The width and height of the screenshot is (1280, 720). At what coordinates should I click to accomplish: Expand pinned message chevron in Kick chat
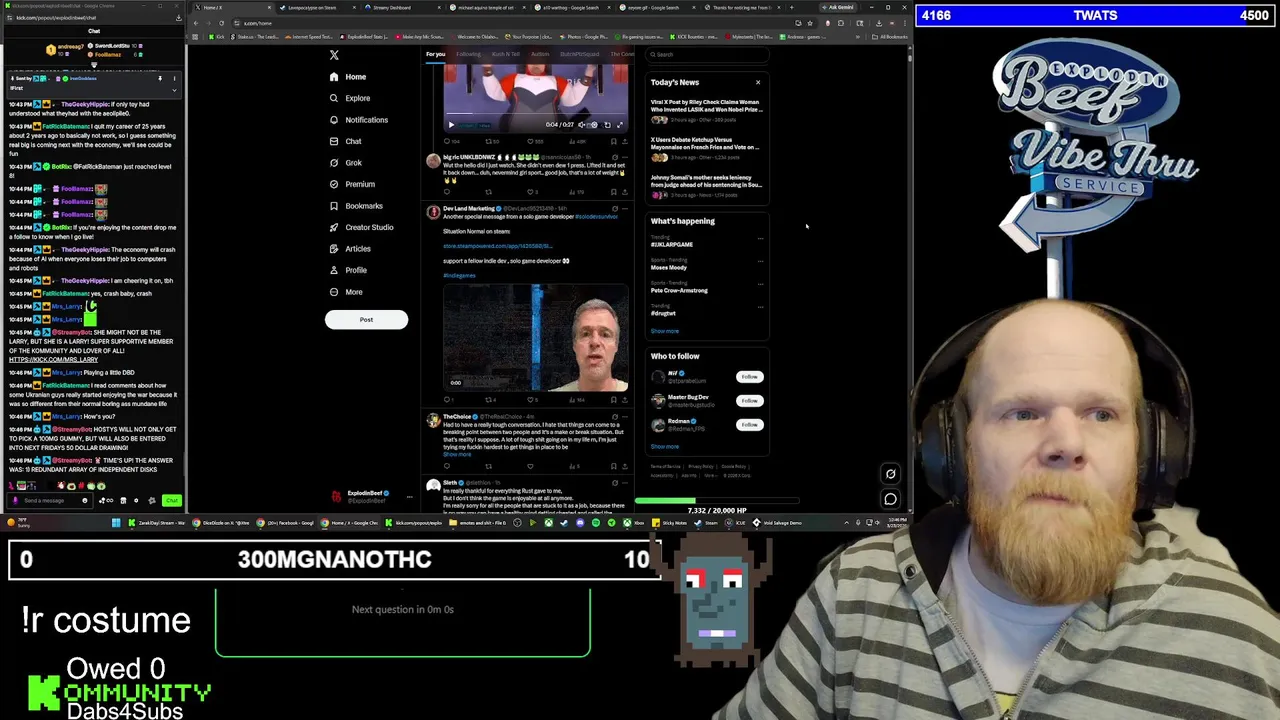point(174,91)
